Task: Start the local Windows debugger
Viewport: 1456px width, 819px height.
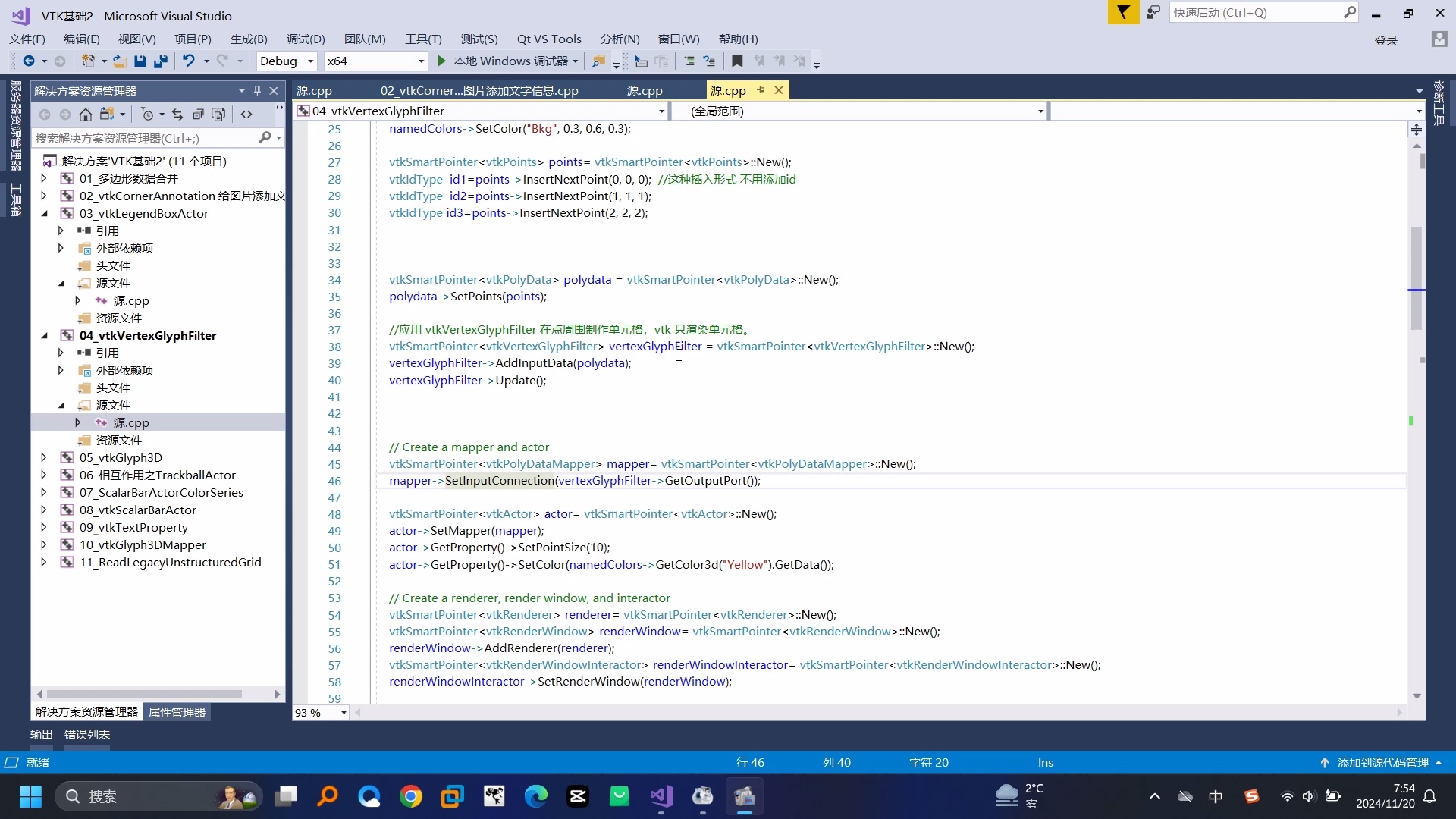Action: [441, 61]
